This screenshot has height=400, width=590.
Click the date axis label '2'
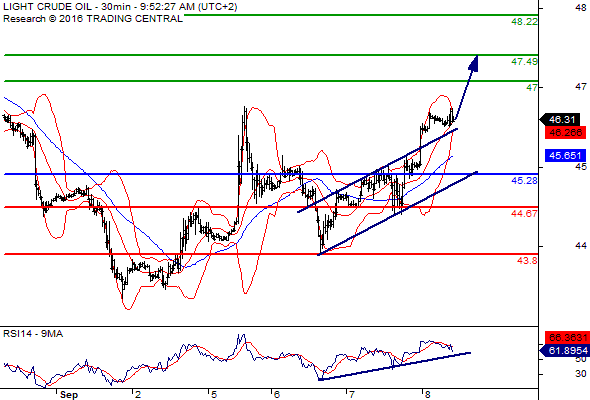coord(138,394)
